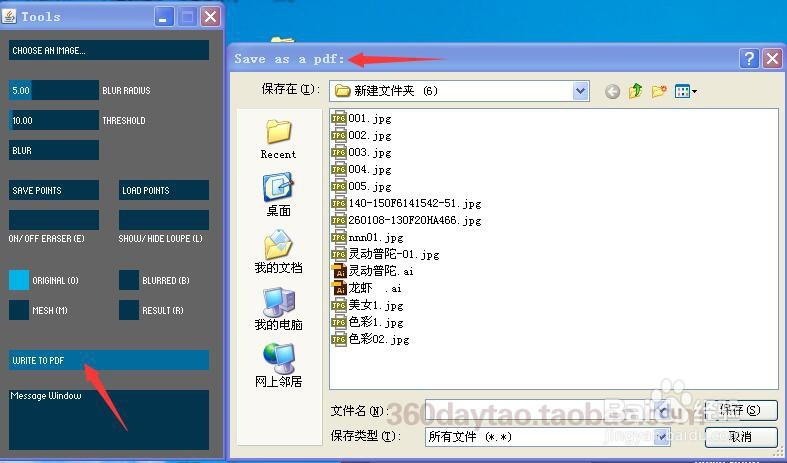
Task: Click inside the Message Window area
Action: [x=109, y=420]
